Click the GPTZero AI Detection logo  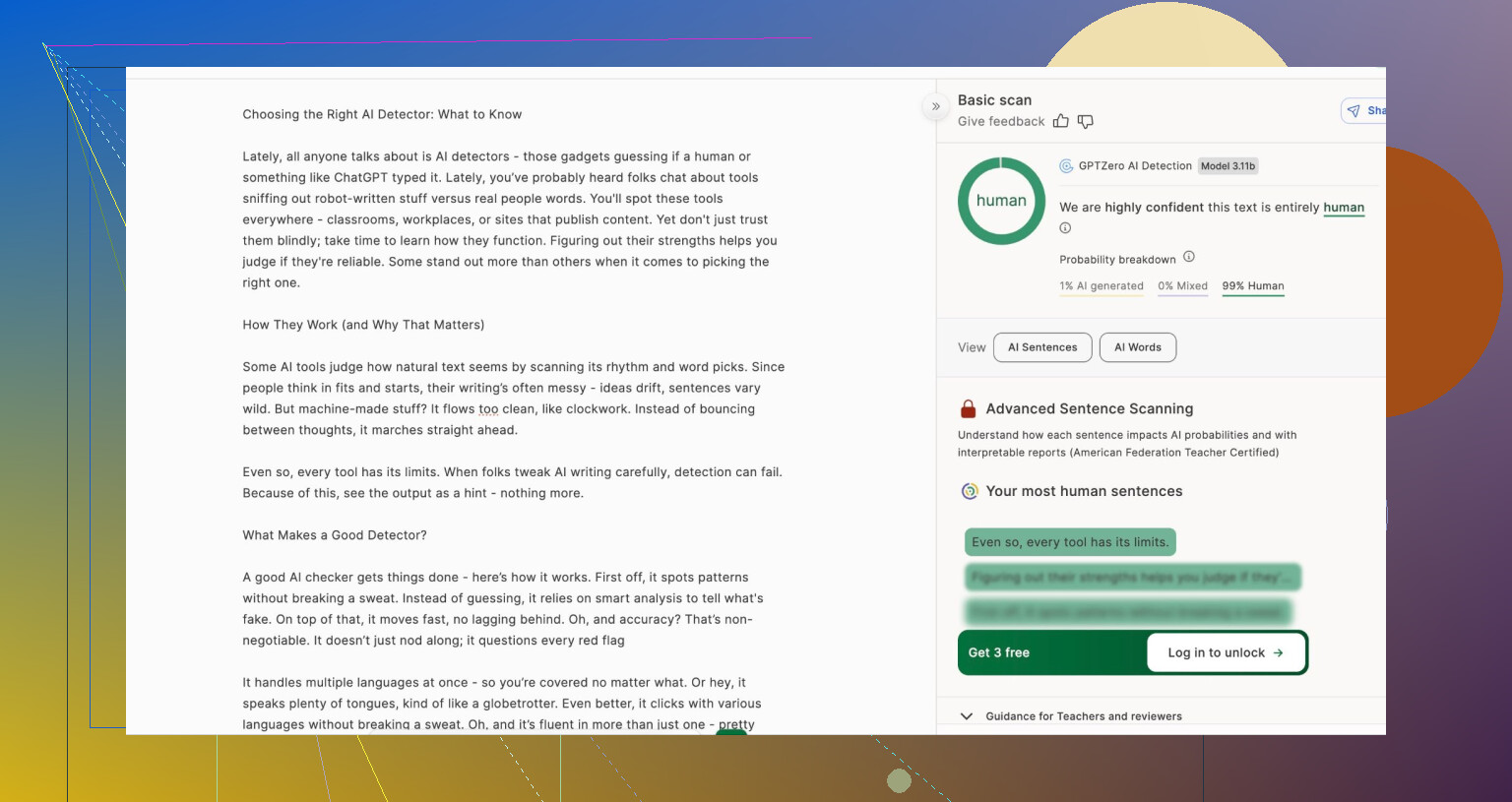(x=1066, y=166)
